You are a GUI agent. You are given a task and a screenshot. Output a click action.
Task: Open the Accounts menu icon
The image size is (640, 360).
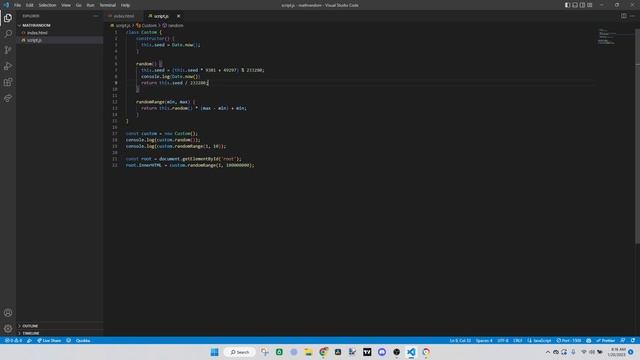point(8,313)
